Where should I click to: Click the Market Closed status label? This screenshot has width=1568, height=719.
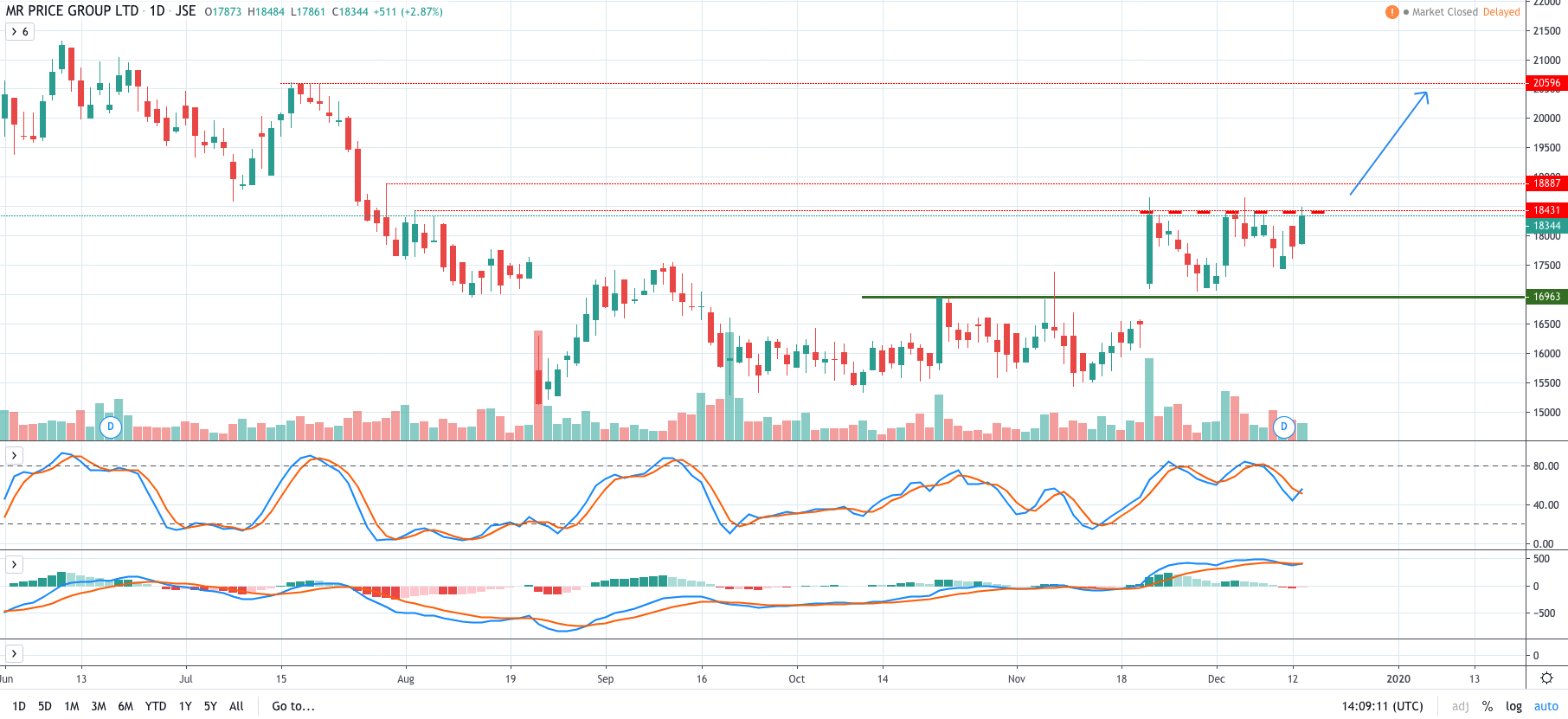(1444, 12)
